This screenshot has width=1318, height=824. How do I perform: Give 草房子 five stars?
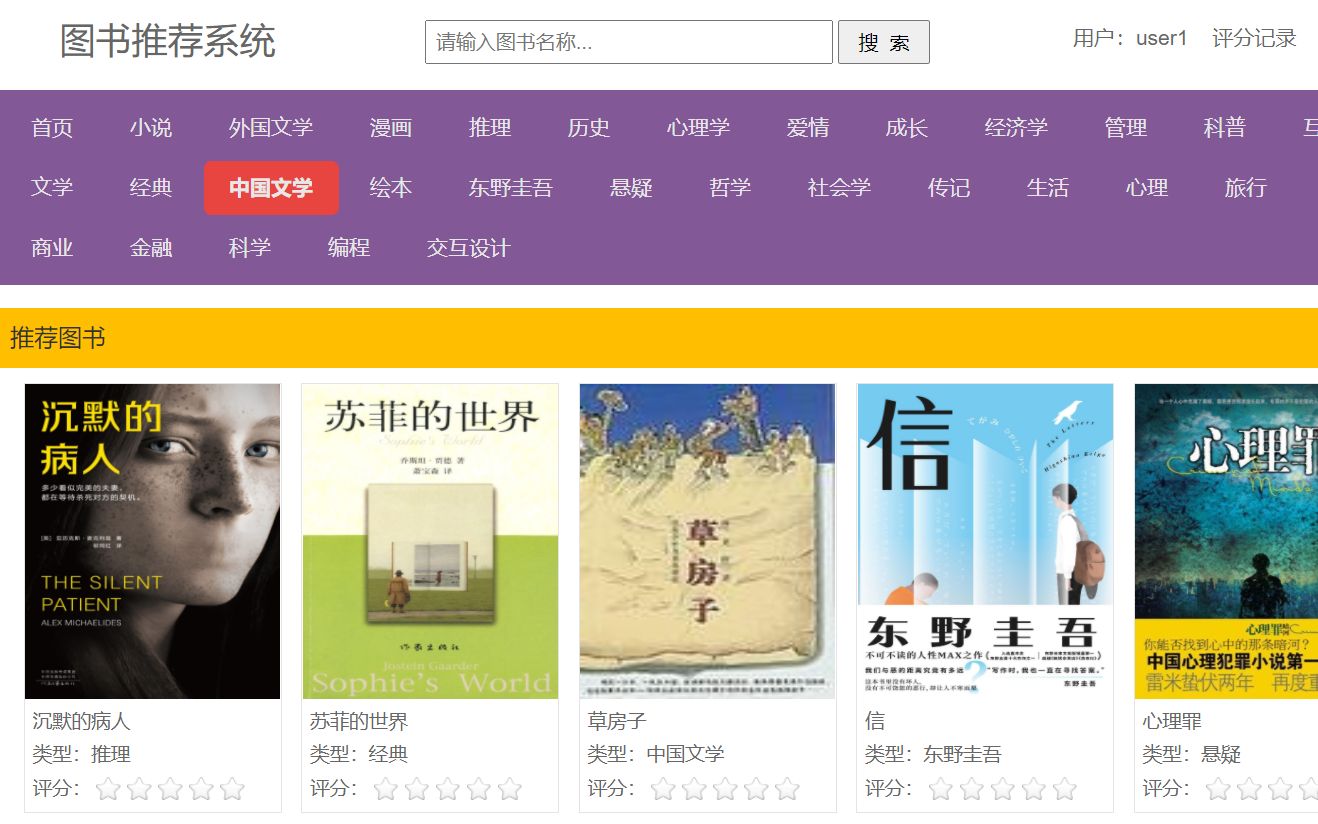point(787,789)
